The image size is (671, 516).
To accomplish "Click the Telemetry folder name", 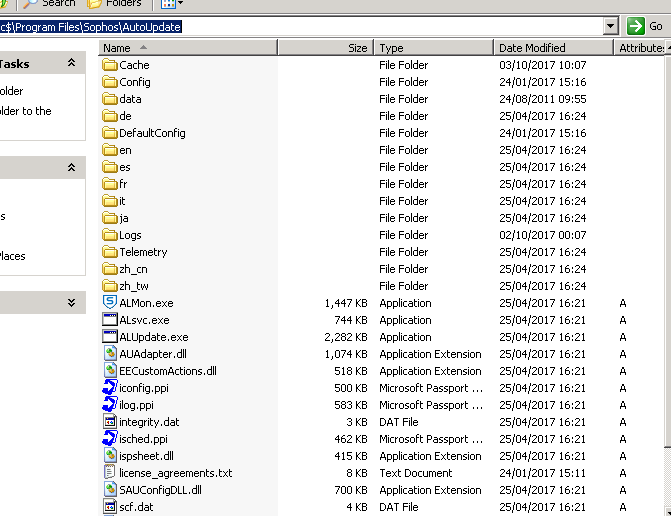I will (x=143, y=252).
